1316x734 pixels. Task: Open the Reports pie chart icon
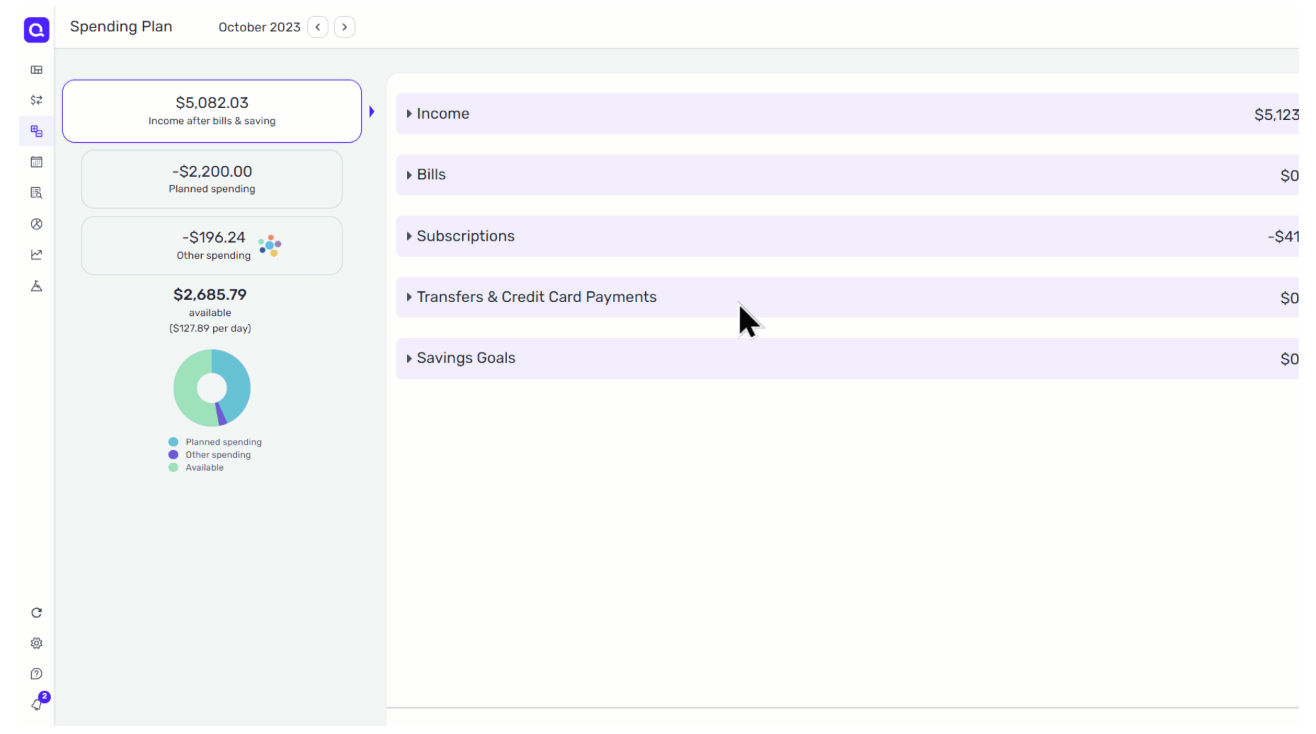pyautogui.click(x=36, y=224)
